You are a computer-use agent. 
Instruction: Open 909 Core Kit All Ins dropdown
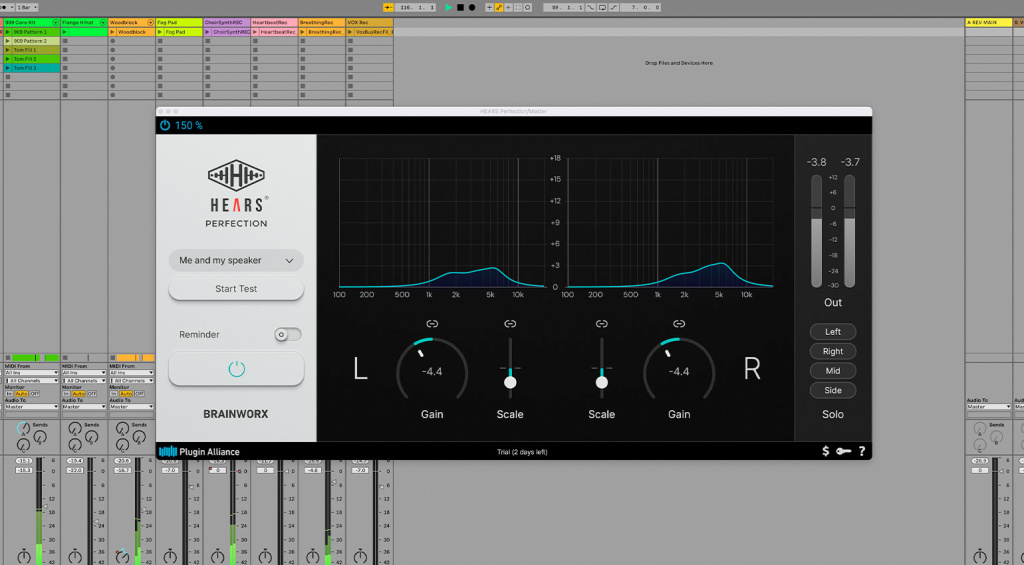click(x=31, y=373)
